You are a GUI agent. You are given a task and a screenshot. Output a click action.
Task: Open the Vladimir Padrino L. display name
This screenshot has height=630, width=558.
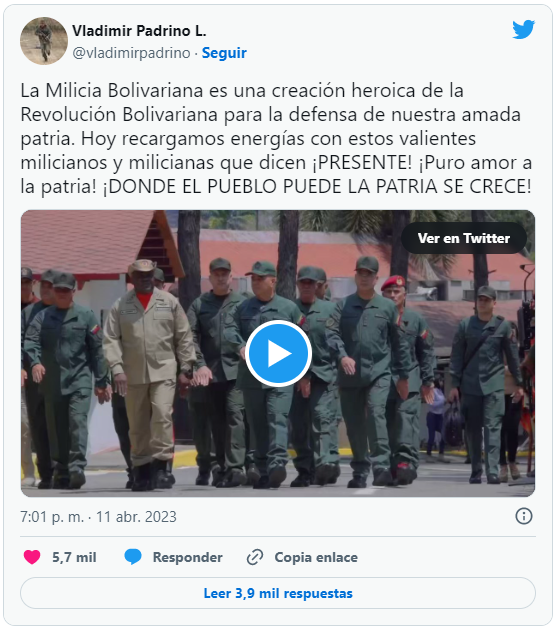coord(139,31)
